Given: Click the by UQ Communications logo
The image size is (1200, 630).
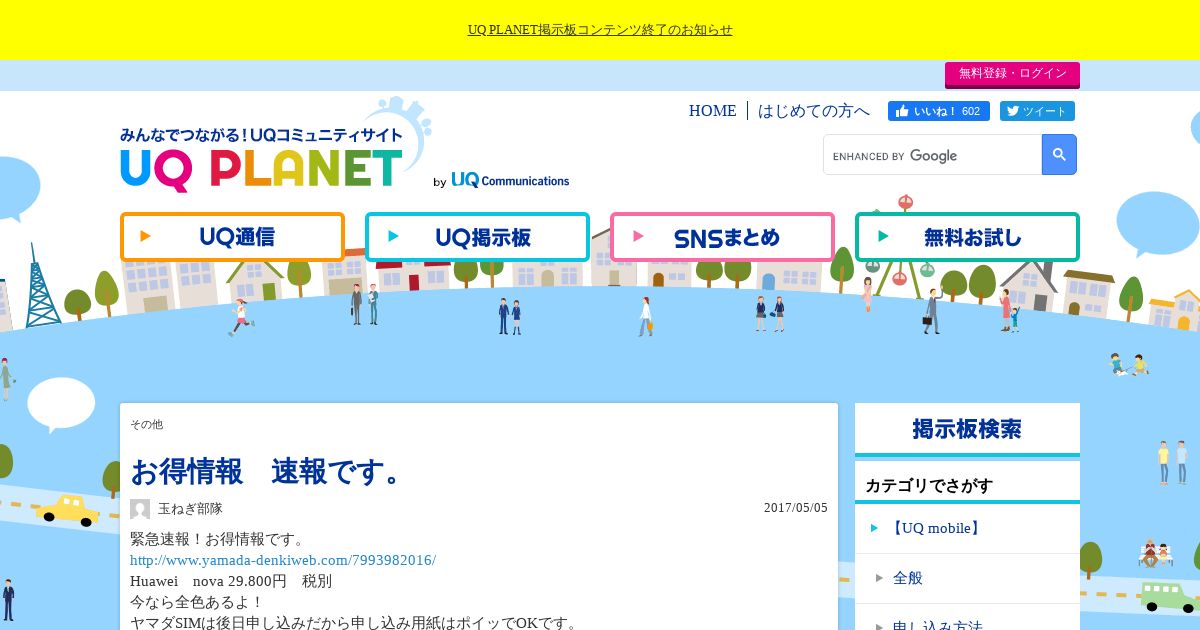Looking at the screenshot, I should (501, 180).
